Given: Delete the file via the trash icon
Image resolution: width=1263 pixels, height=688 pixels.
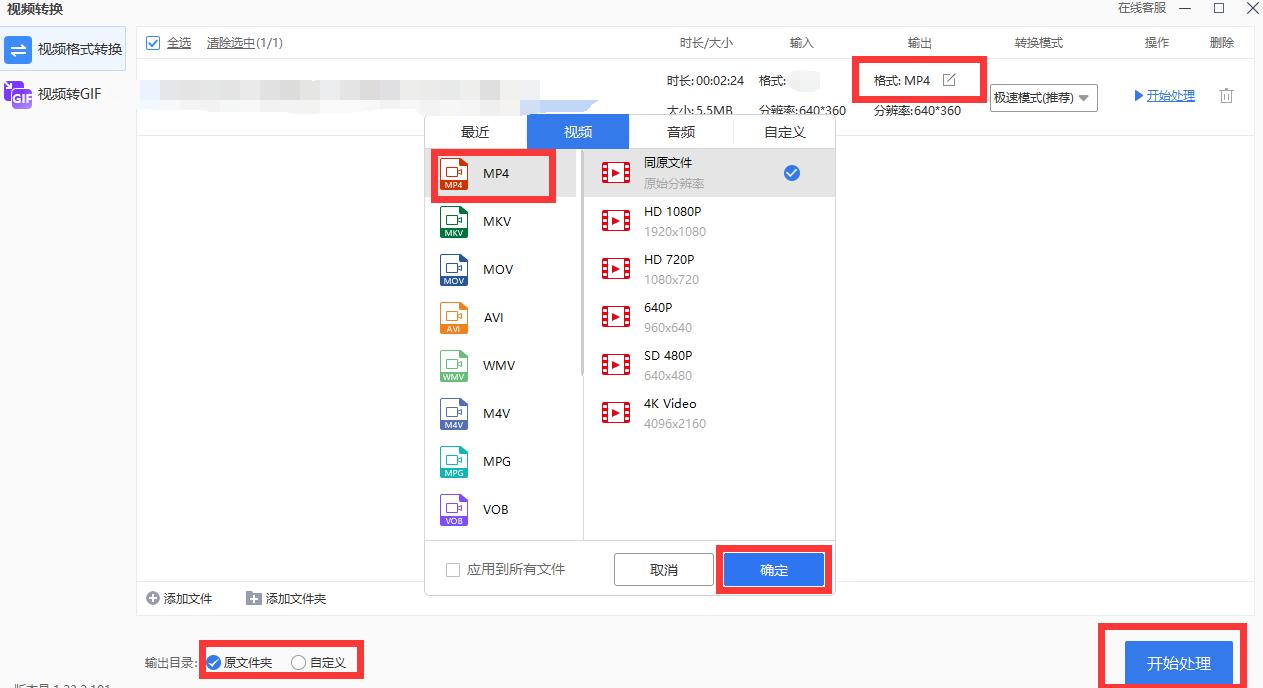Looking at the screenshot, I should tap(1226, 96).
